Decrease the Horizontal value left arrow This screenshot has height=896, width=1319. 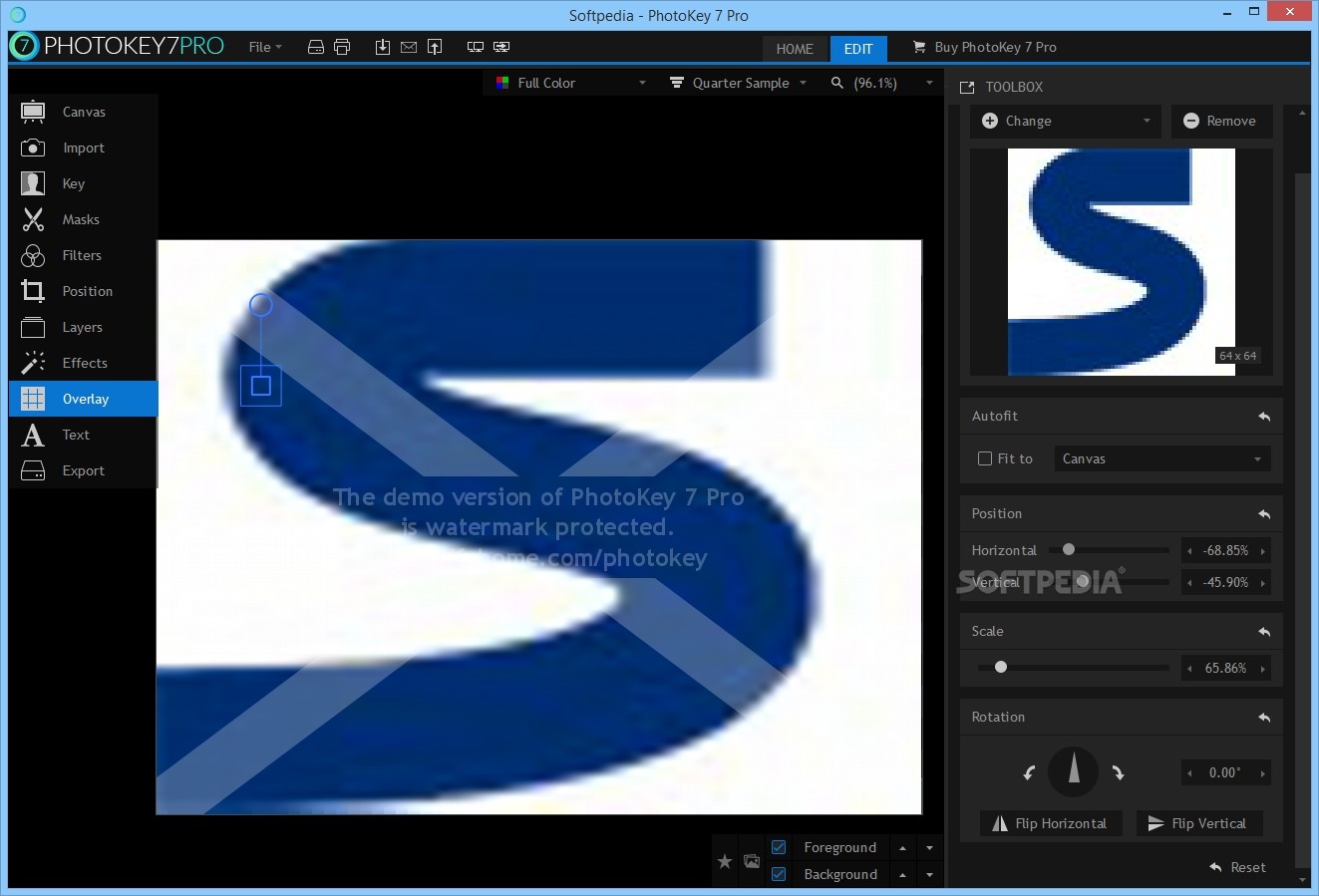tap(1189, 551)
